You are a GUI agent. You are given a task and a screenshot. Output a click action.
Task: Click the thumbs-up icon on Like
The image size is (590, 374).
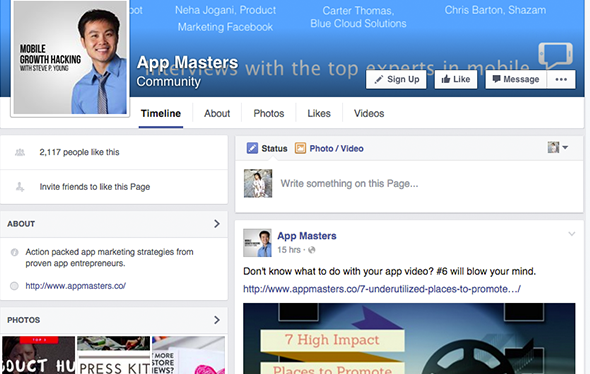(446, 79)
